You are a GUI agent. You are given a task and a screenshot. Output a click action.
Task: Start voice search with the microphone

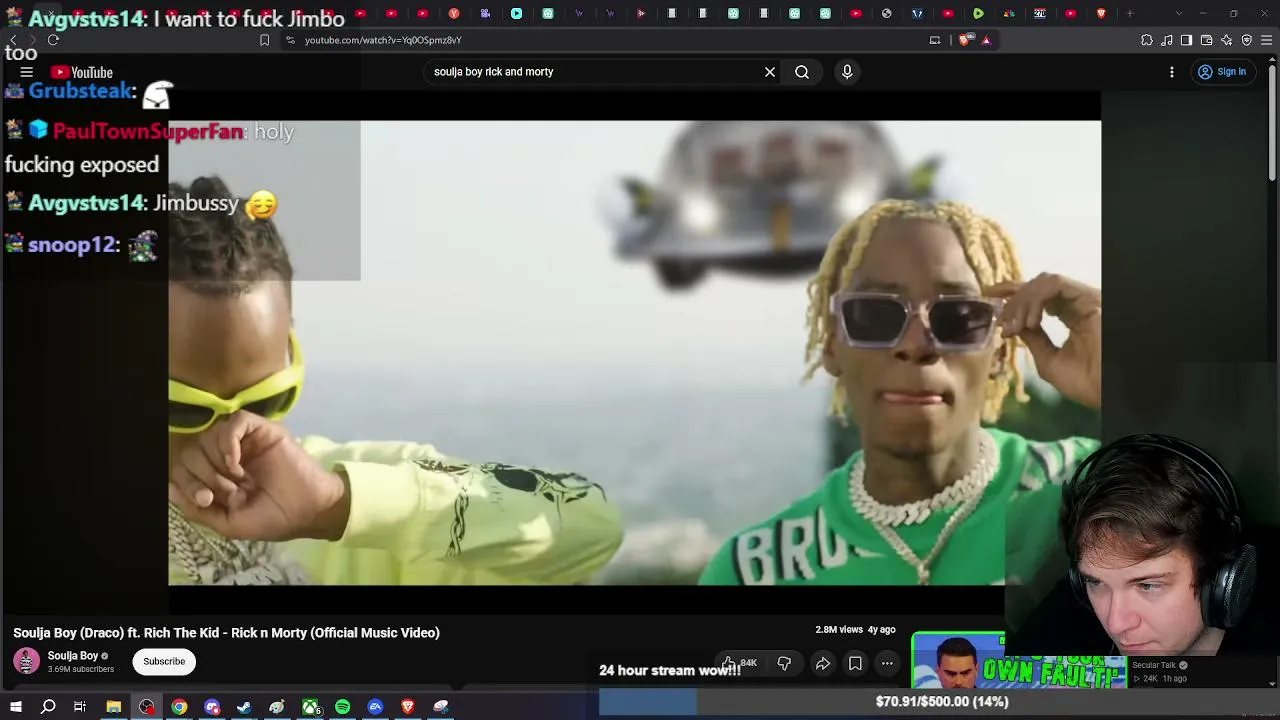(x=847, y=72)
